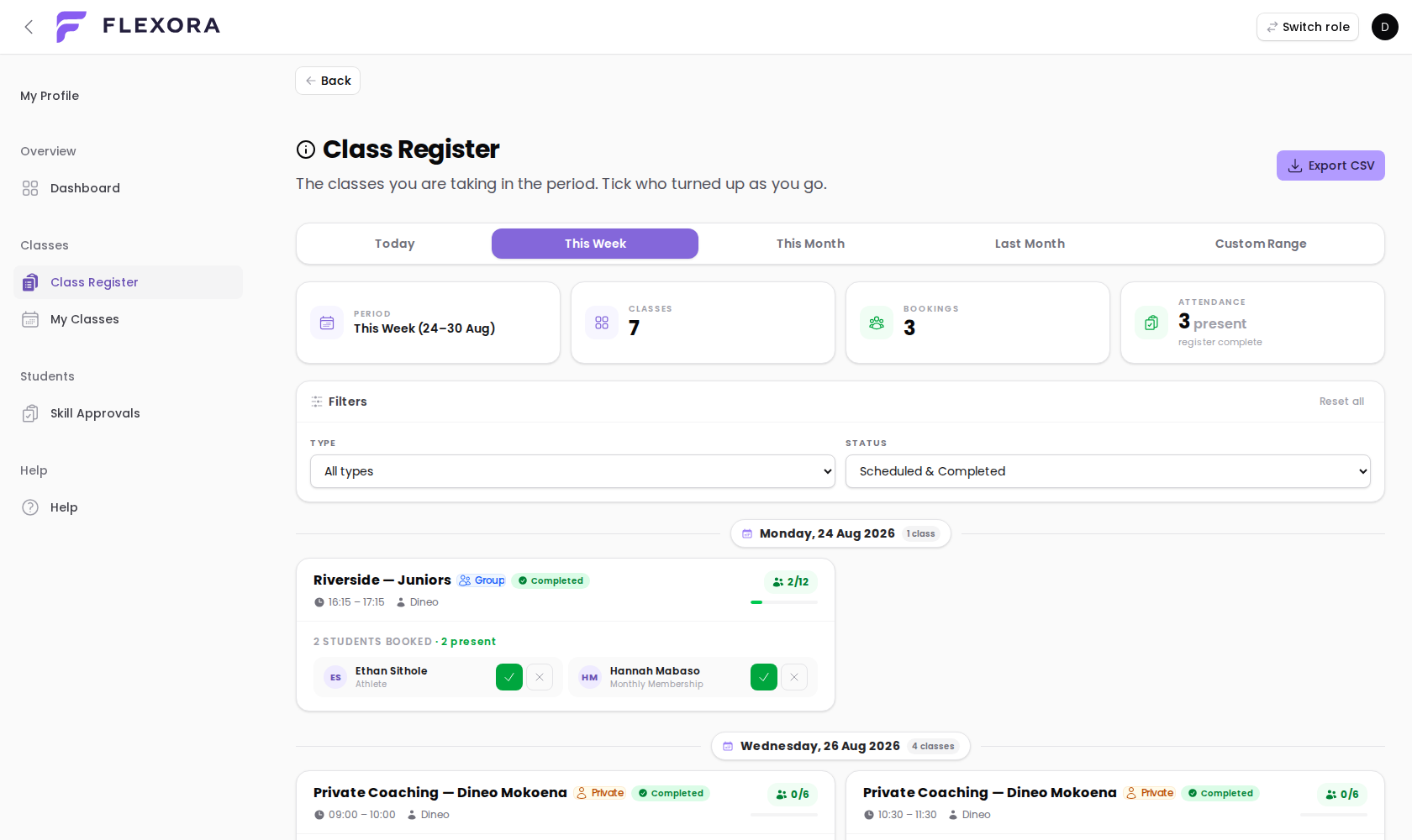Image resolution: width=1412 pixels, height=840 pixels.
Task: Select the Today tab
Action: (395, 244)
